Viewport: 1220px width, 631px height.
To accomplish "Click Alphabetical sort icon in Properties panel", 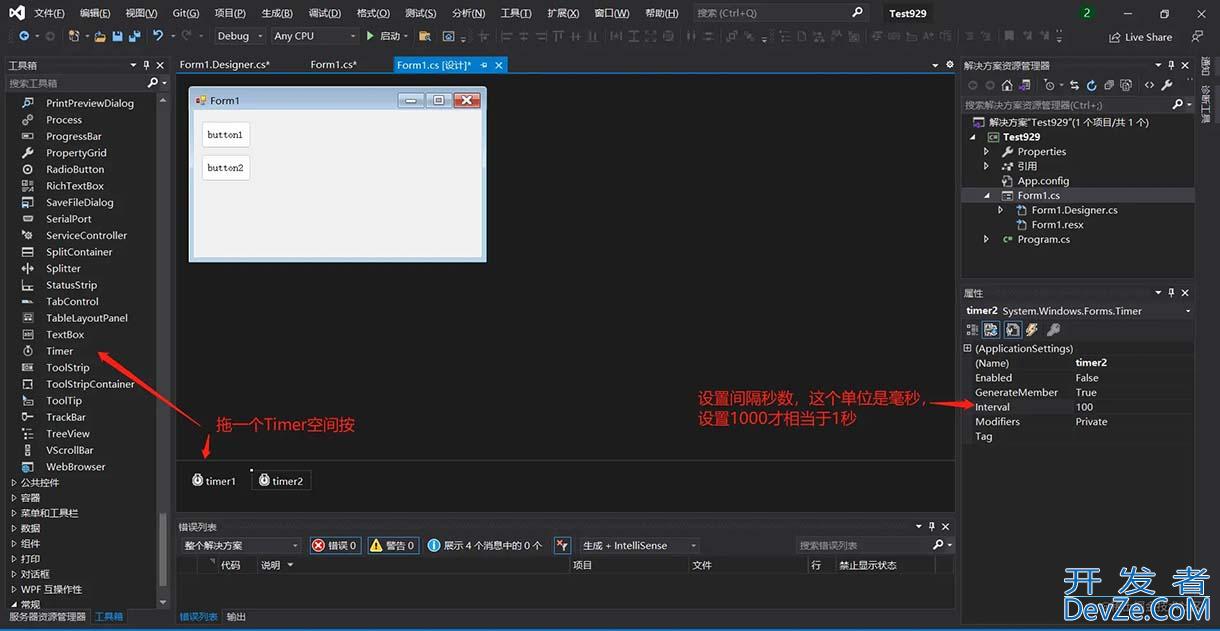I will [991, 330].
